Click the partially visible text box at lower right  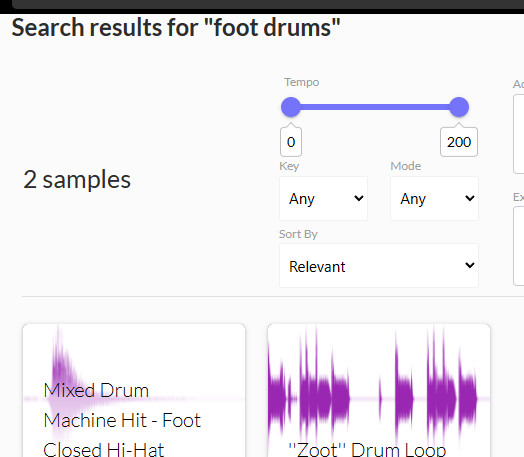click(x=519, y=246)
